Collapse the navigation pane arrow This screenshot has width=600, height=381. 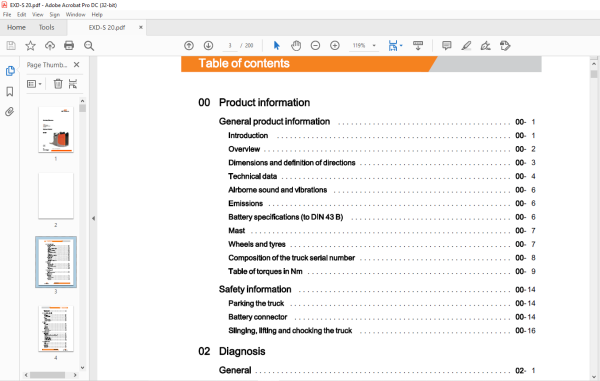tap(93, 218)
